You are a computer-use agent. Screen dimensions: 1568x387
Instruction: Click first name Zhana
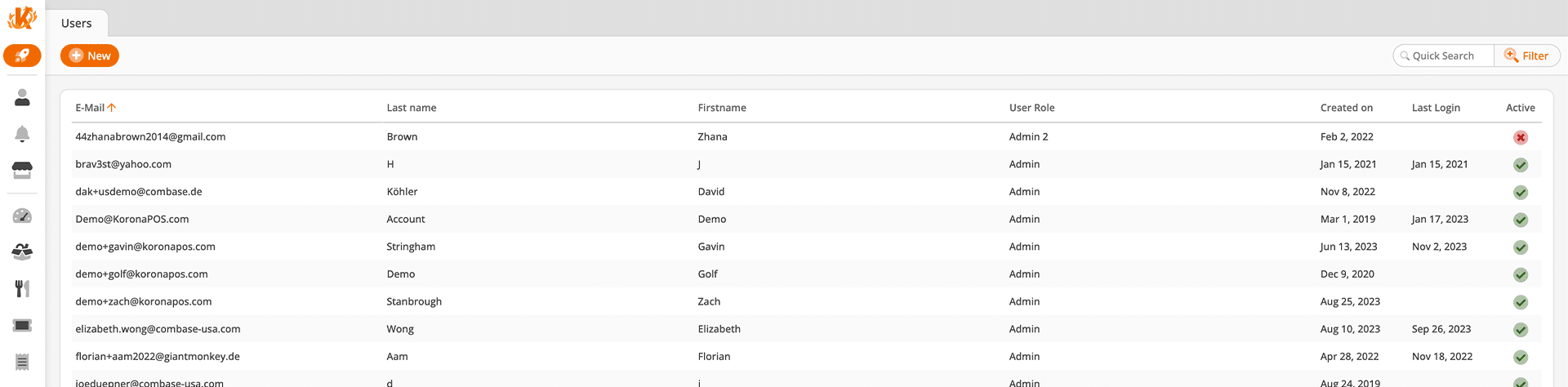(712, 137)
